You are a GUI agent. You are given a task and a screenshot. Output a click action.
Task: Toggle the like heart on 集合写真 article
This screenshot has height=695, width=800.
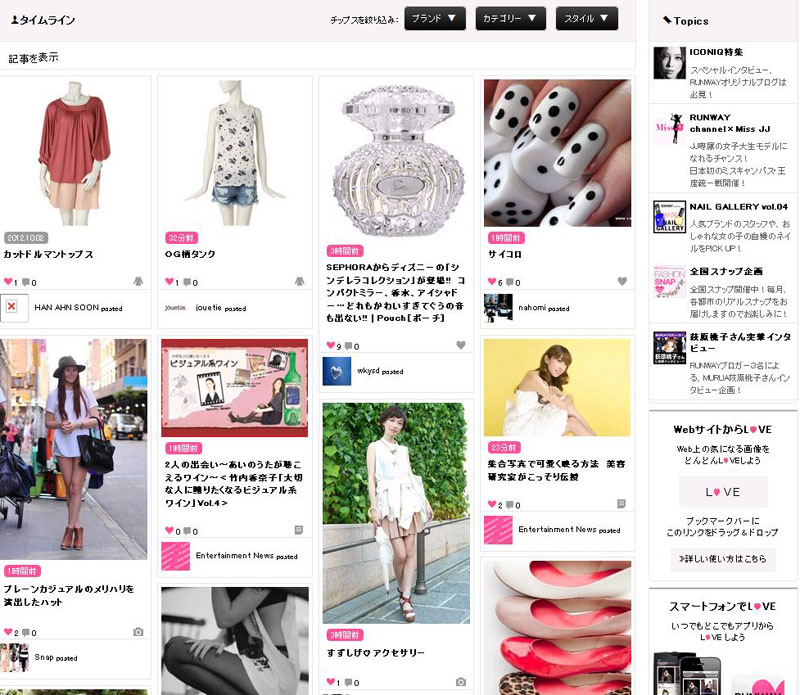pyautogui.click(x=492, y=504)
